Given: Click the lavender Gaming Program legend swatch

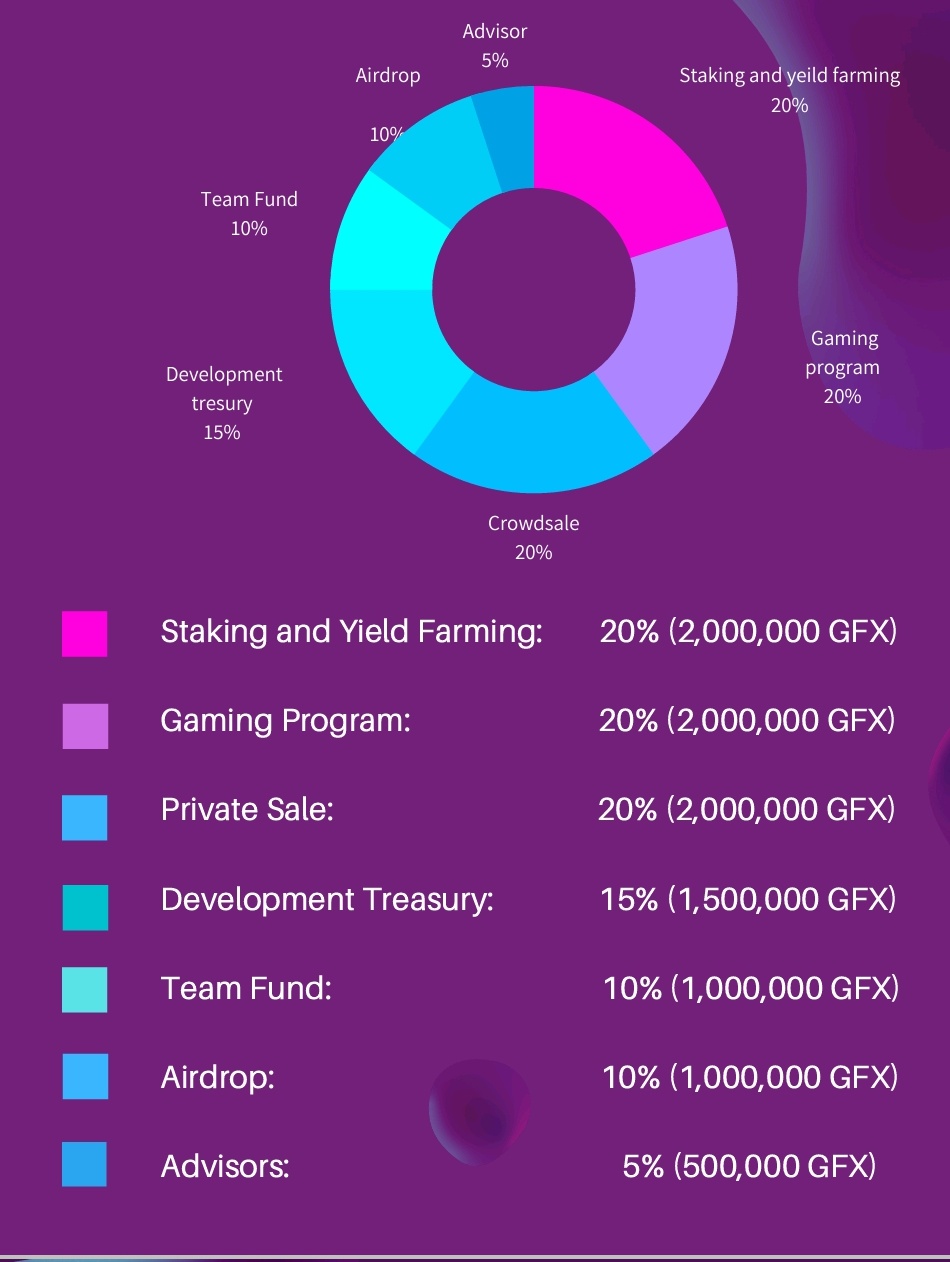Looking at the screenshot, I should 84,726.
